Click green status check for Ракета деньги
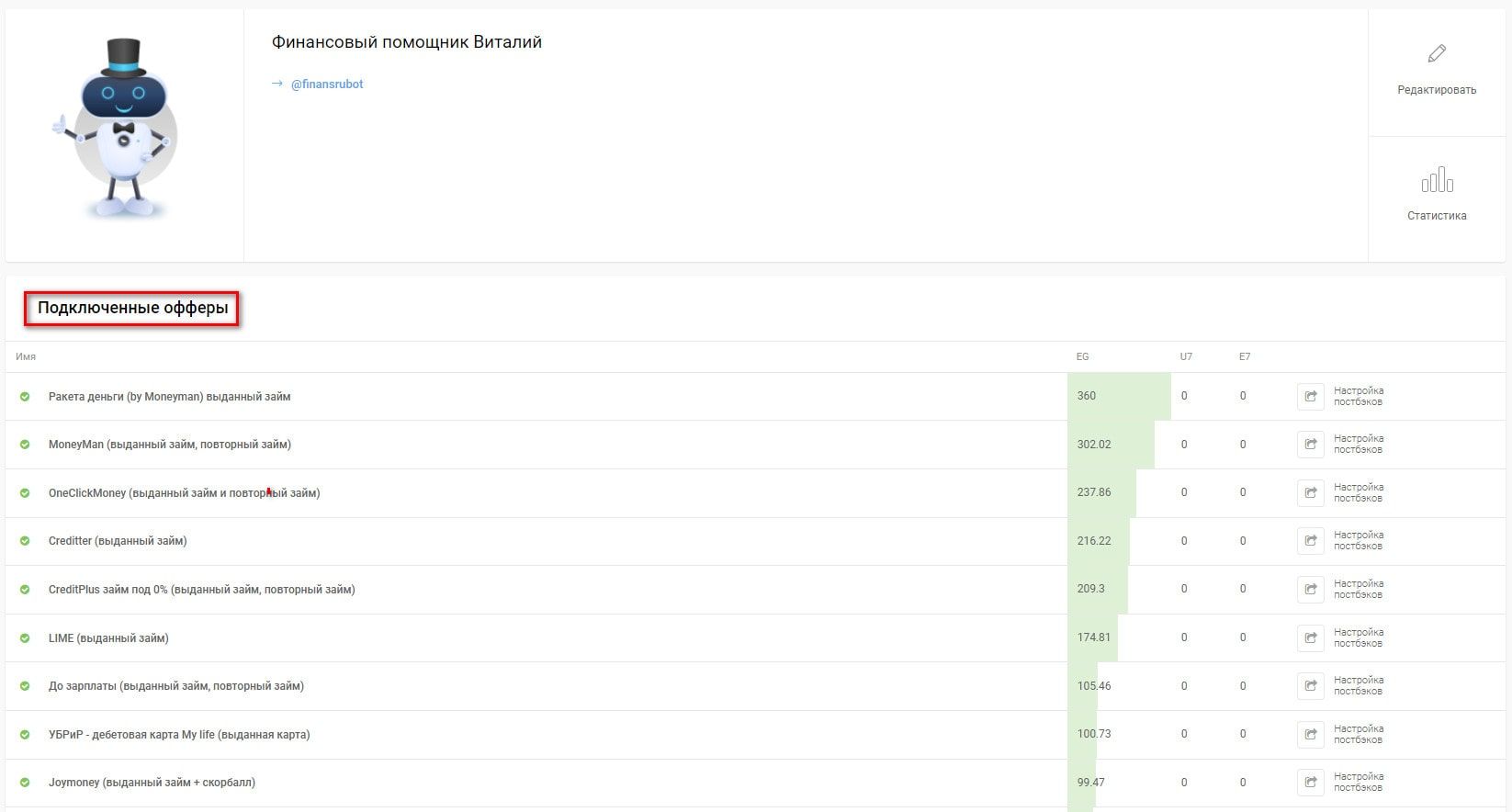The image size is (1512, 812). point(25,397)
